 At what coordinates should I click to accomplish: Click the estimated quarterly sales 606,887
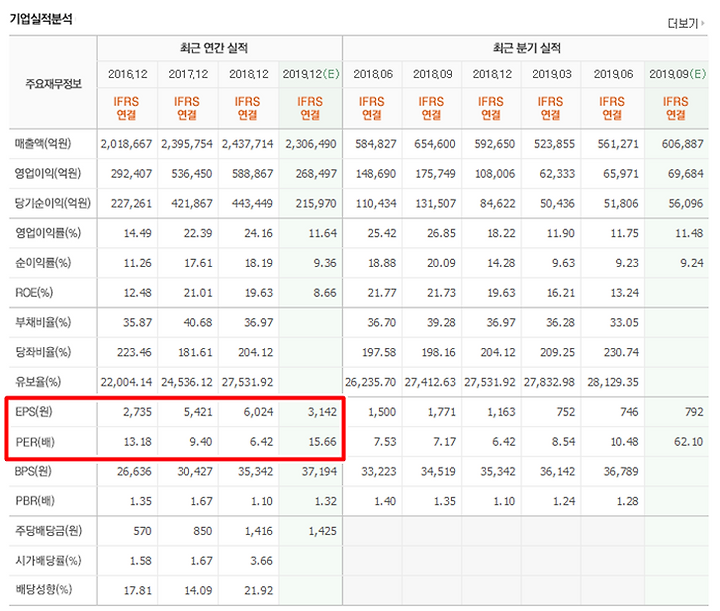(682, 144)
